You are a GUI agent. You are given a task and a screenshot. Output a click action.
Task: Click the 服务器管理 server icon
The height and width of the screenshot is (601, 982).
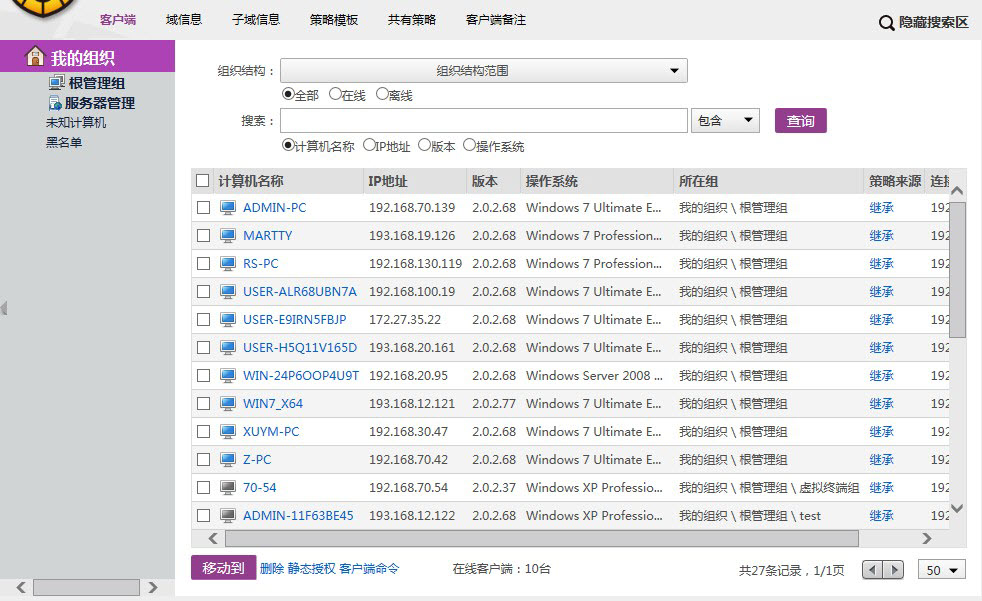[x=57, y=103]
